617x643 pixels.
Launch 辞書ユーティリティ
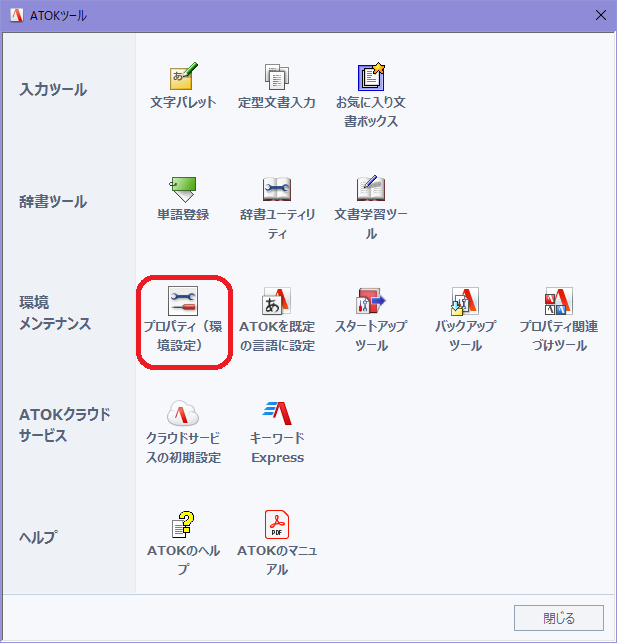(277, 208)
